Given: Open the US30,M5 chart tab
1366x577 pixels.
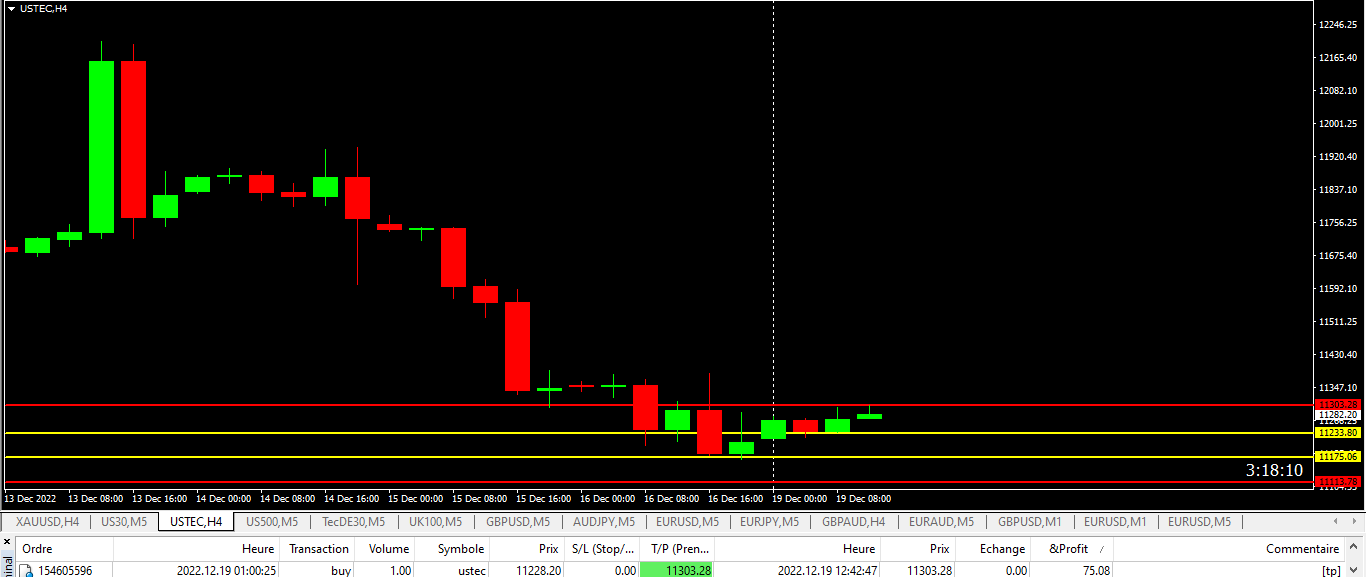Looking at the screenshot, I should click(124, 521).
